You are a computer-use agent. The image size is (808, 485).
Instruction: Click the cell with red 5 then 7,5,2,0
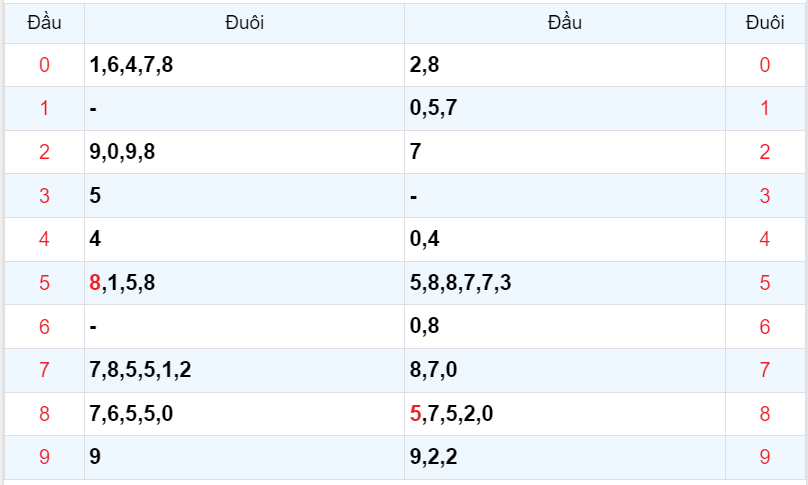pos(452,413)
